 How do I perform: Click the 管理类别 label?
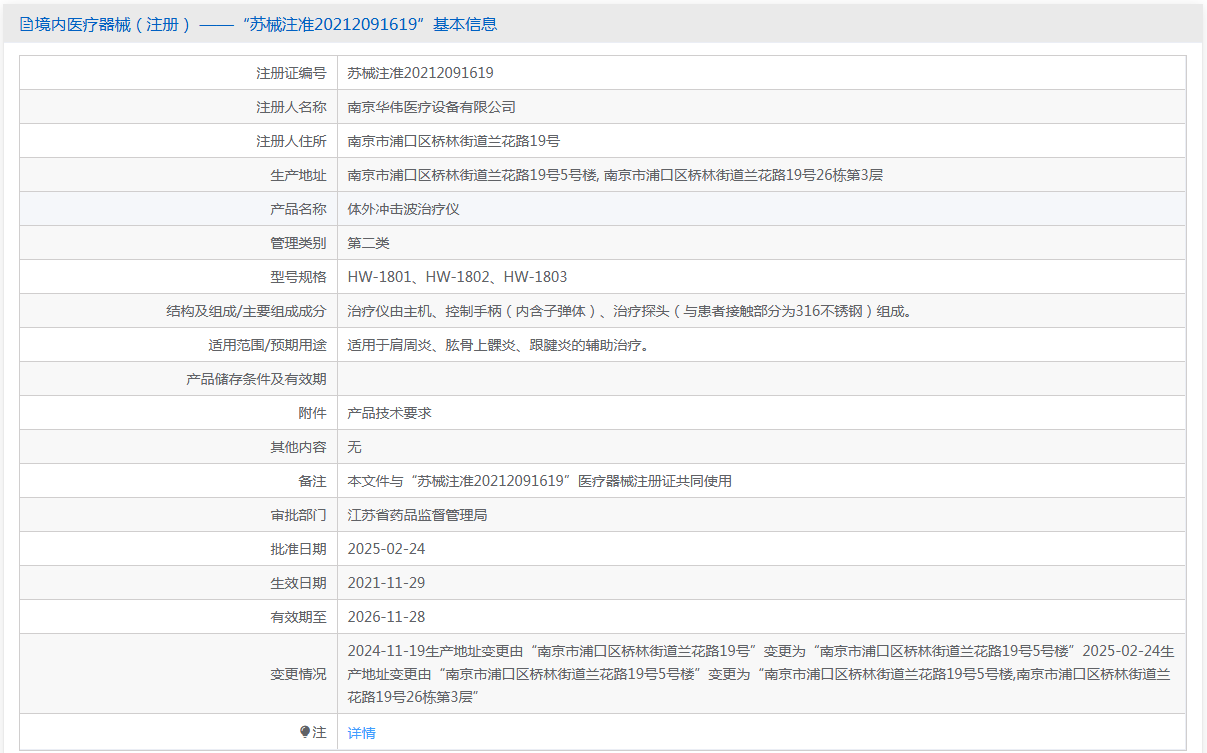pos(298,243)
